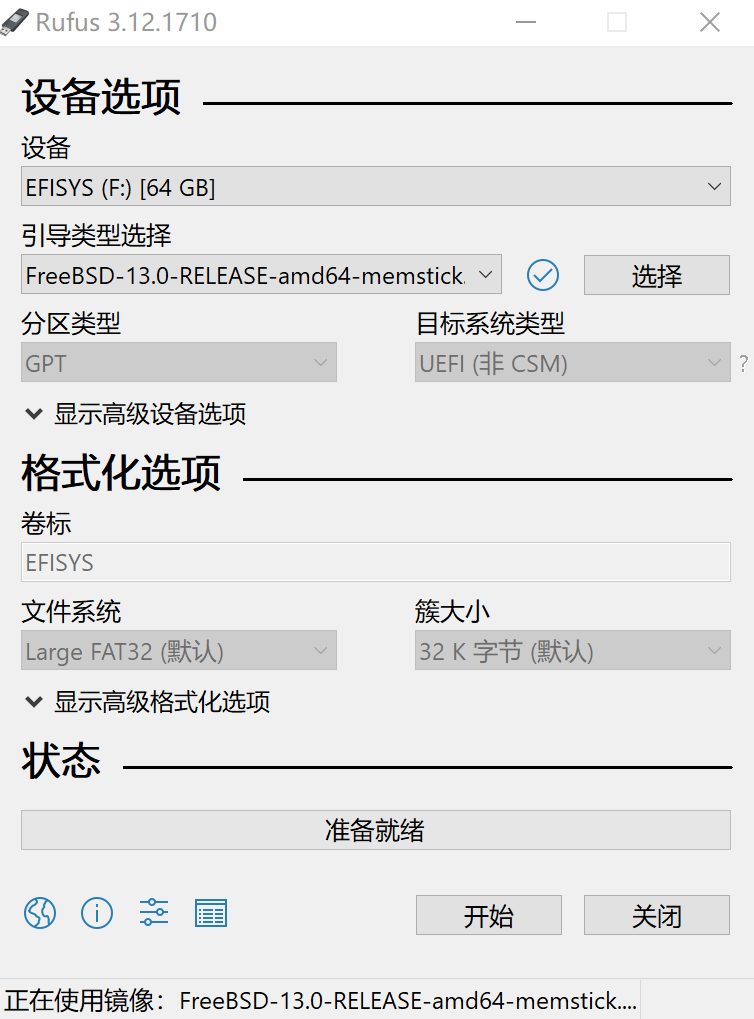Click the Rufus USB icon in the titlebar
This screenshot has width=754, height=1019.
pos(14,20)
